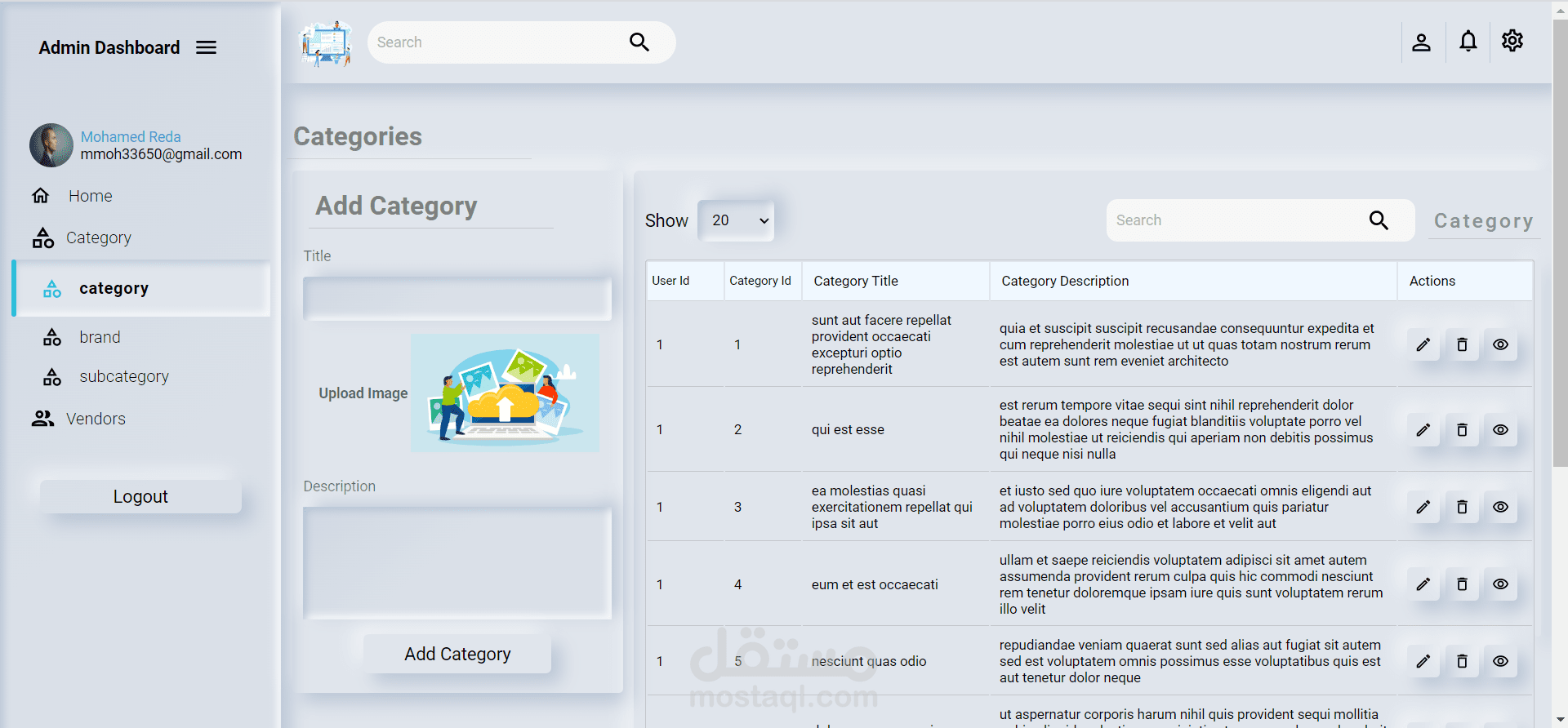
Task: Click the upload image illustration thumbnail
Action: 506,393
